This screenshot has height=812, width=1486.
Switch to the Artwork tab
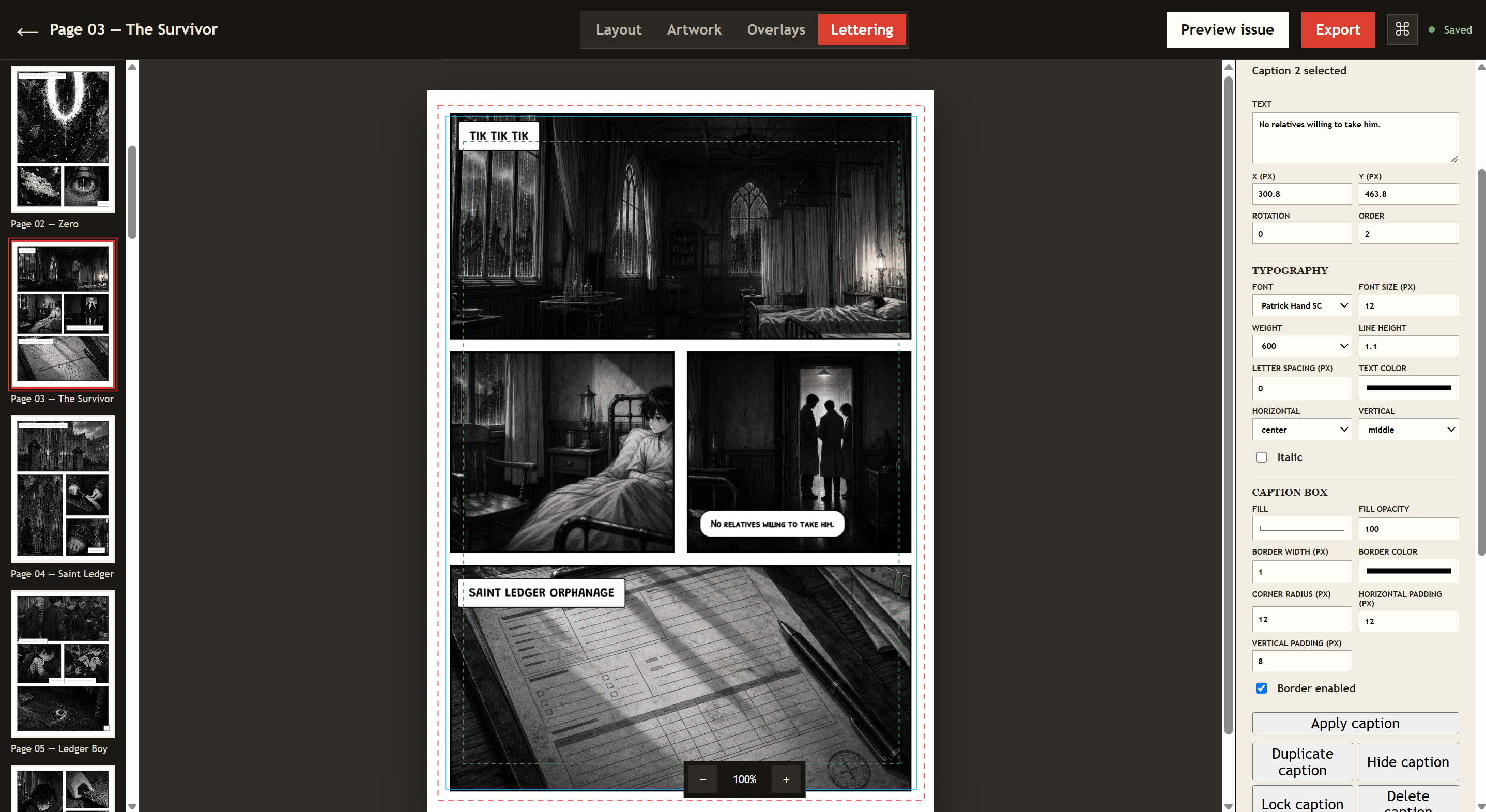(x=694, y=29)
